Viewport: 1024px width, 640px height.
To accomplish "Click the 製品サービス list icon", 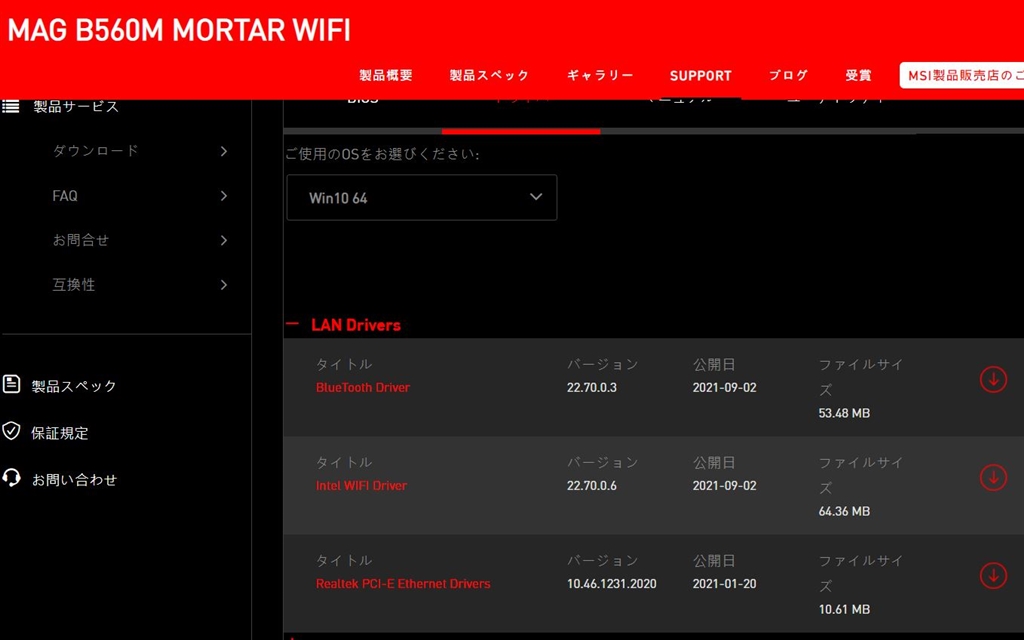I will pyautogui.click(x=10, y=106).
